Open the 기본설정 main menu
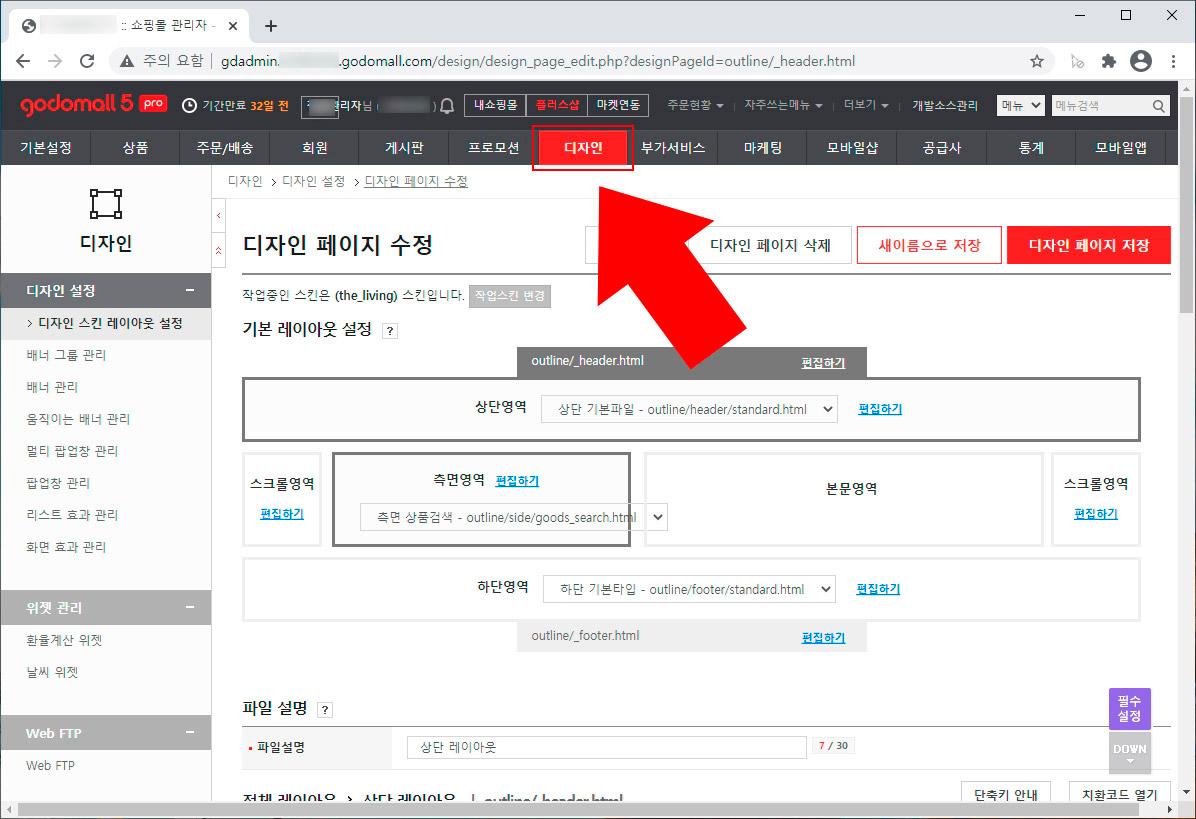 point(46,148)
